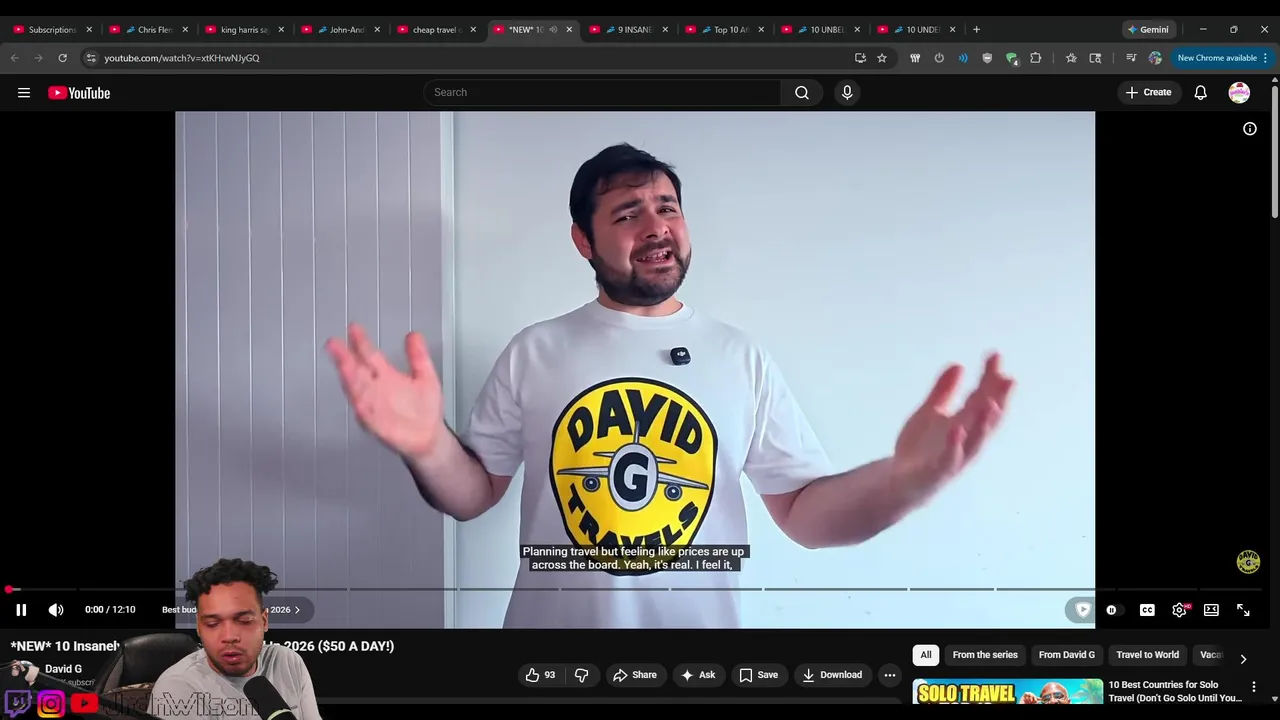The height and width of the screenshot is (720, 1280).
Task: Click the video progress bar
Action: pyautogui.click(x=636, y=589)
